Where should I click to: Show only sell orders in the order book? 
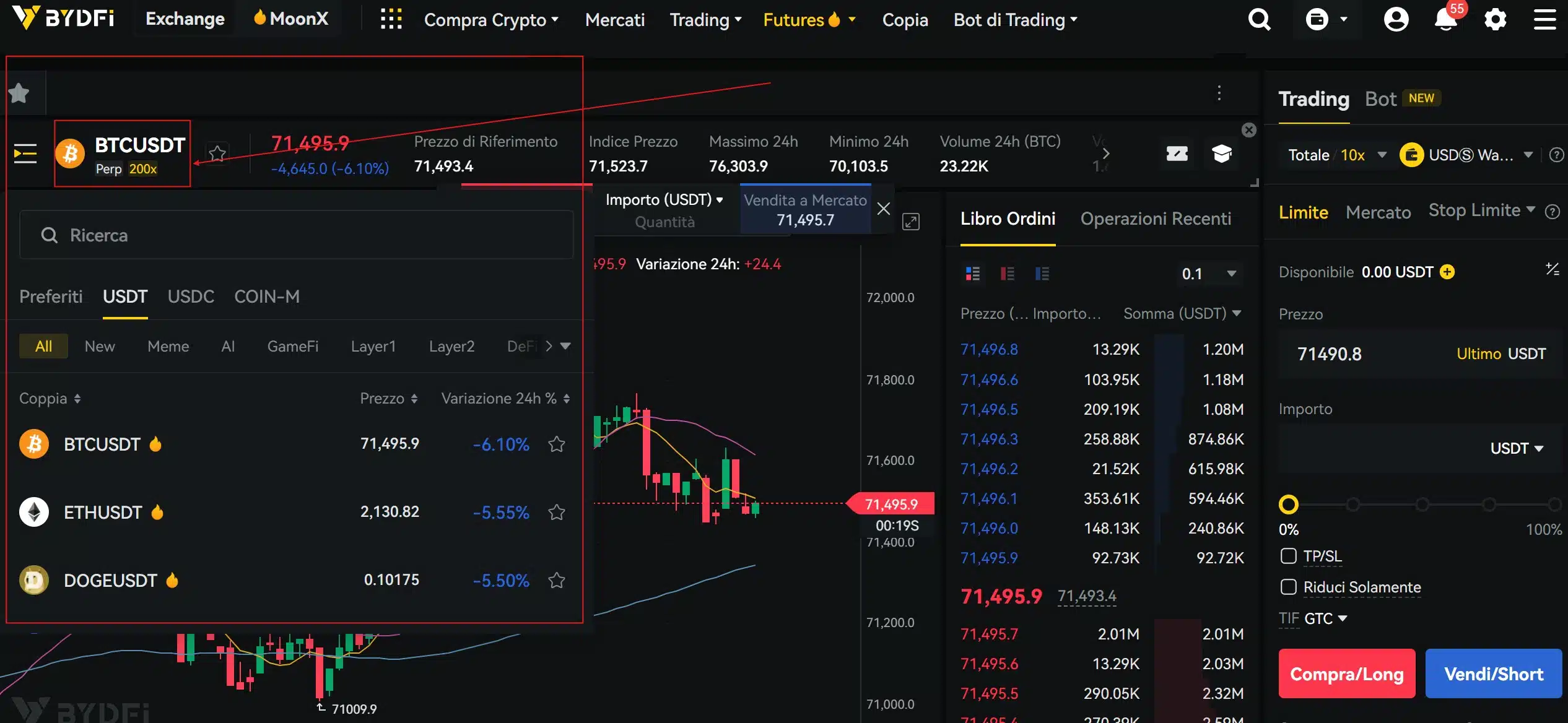click(1008, 274)
